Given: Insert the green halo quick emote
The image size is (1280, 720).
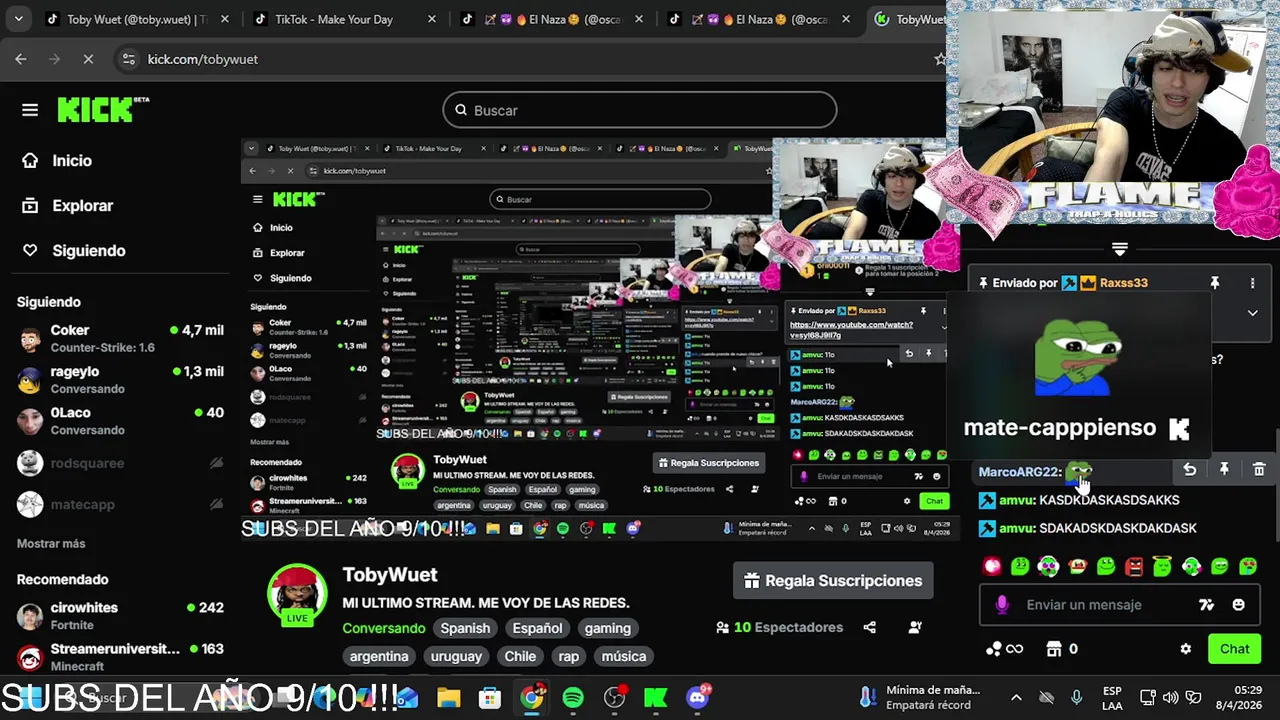Looking at the screenshot, I should point(1162,566).
